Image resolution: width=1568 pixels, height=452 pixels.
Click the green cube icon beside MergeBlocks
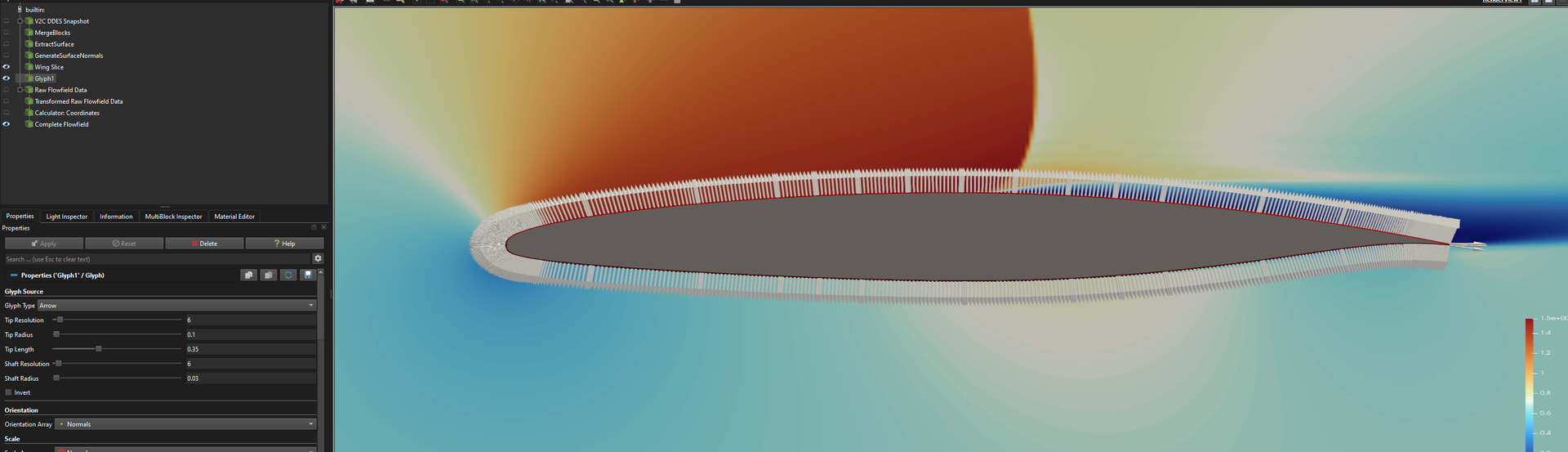pos(29,33)
